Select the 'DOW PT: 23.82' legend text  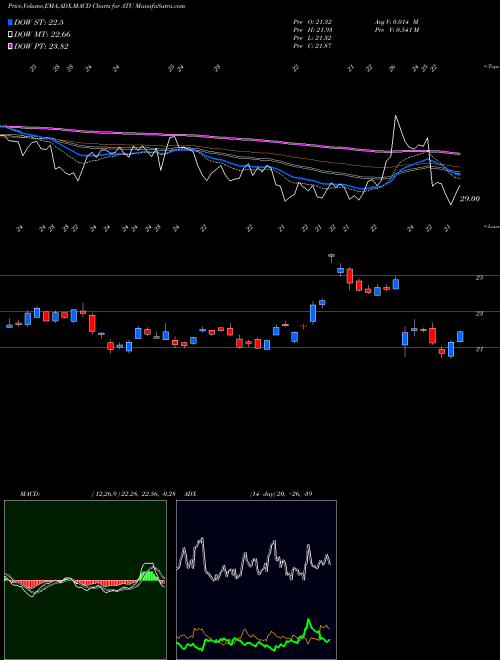tap(41, 46)
